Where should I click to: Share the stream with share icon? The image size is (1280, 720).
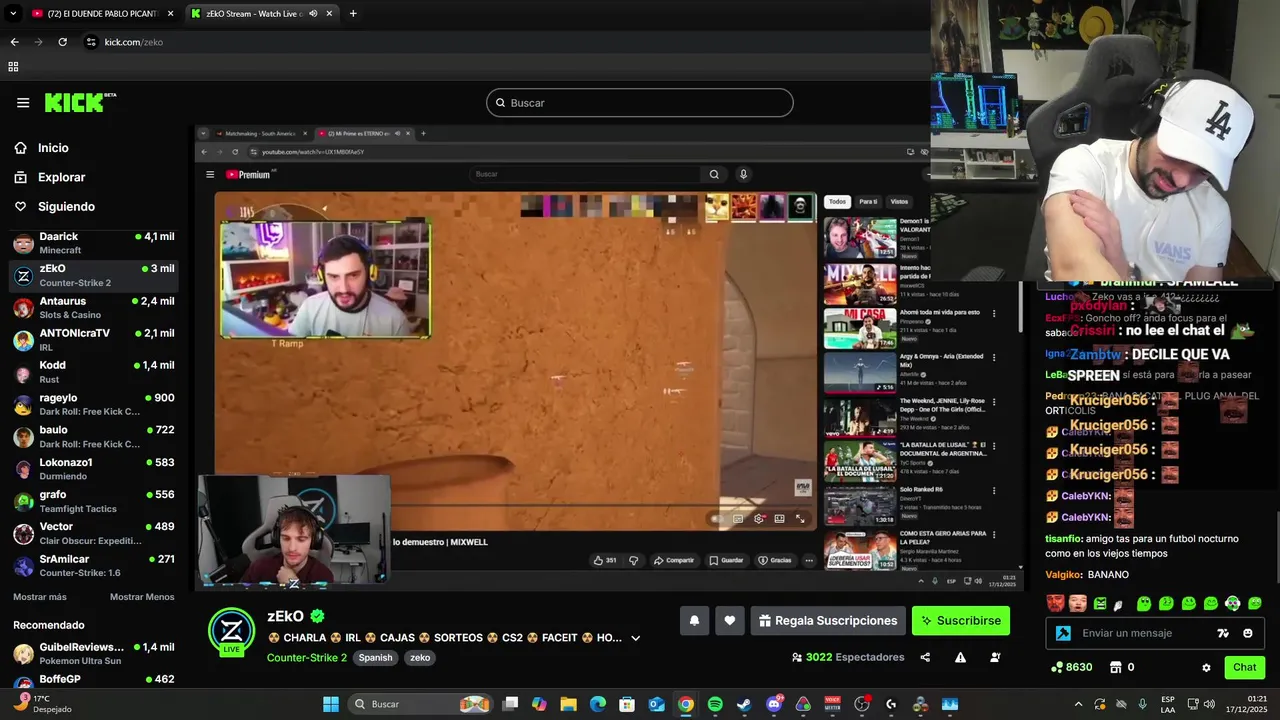(x=925, y=658)
